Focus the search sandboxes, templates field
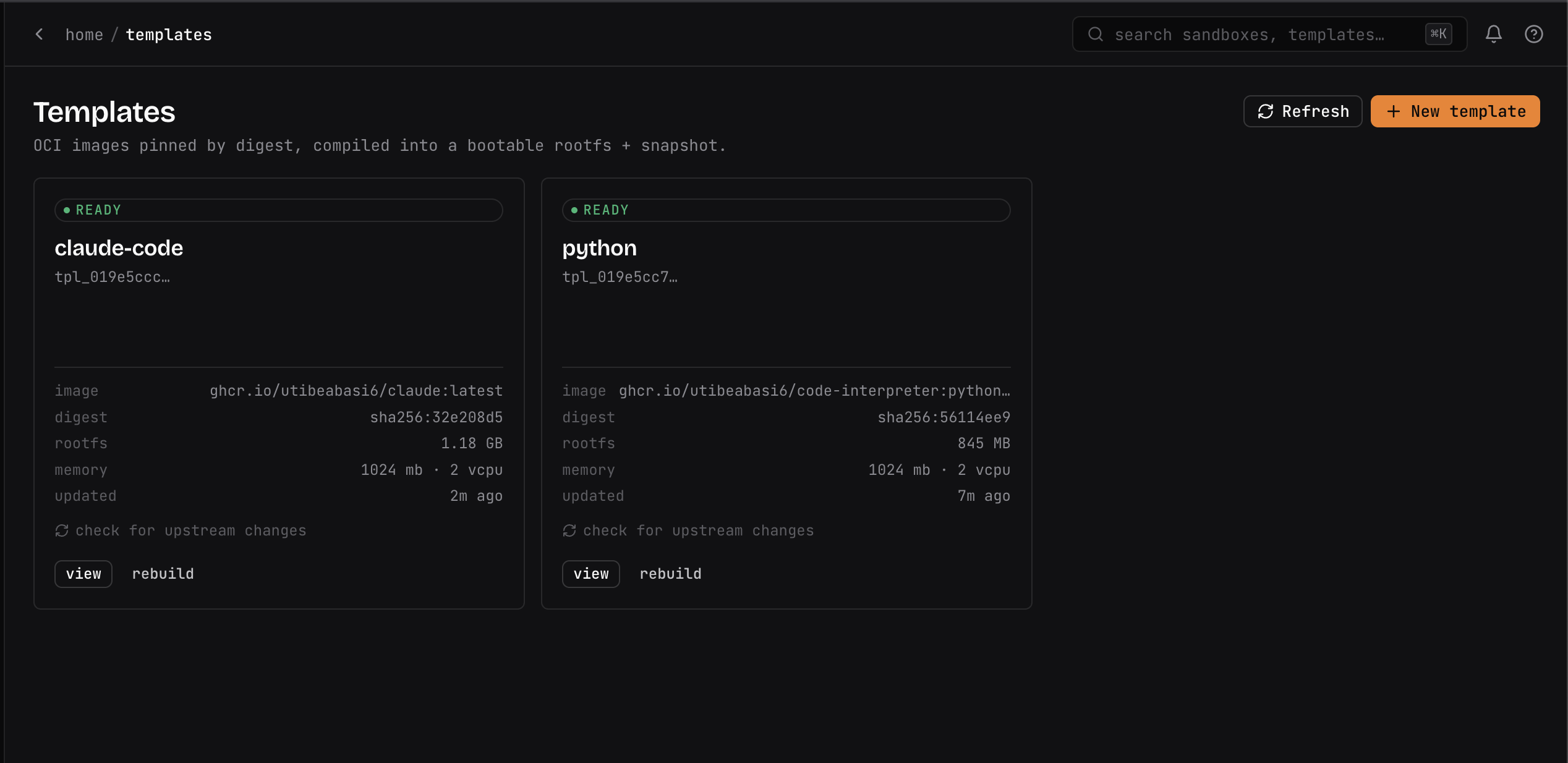Image resolution: width=1568 pixels, height=763 pixels. point(1269,35)
